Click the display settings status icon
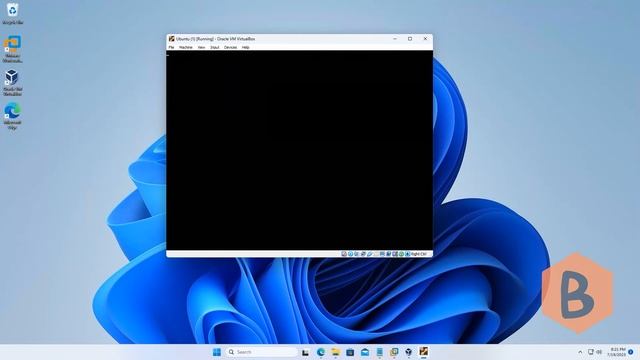The height and width of the screenshot is (360, 640). [382, 254]
